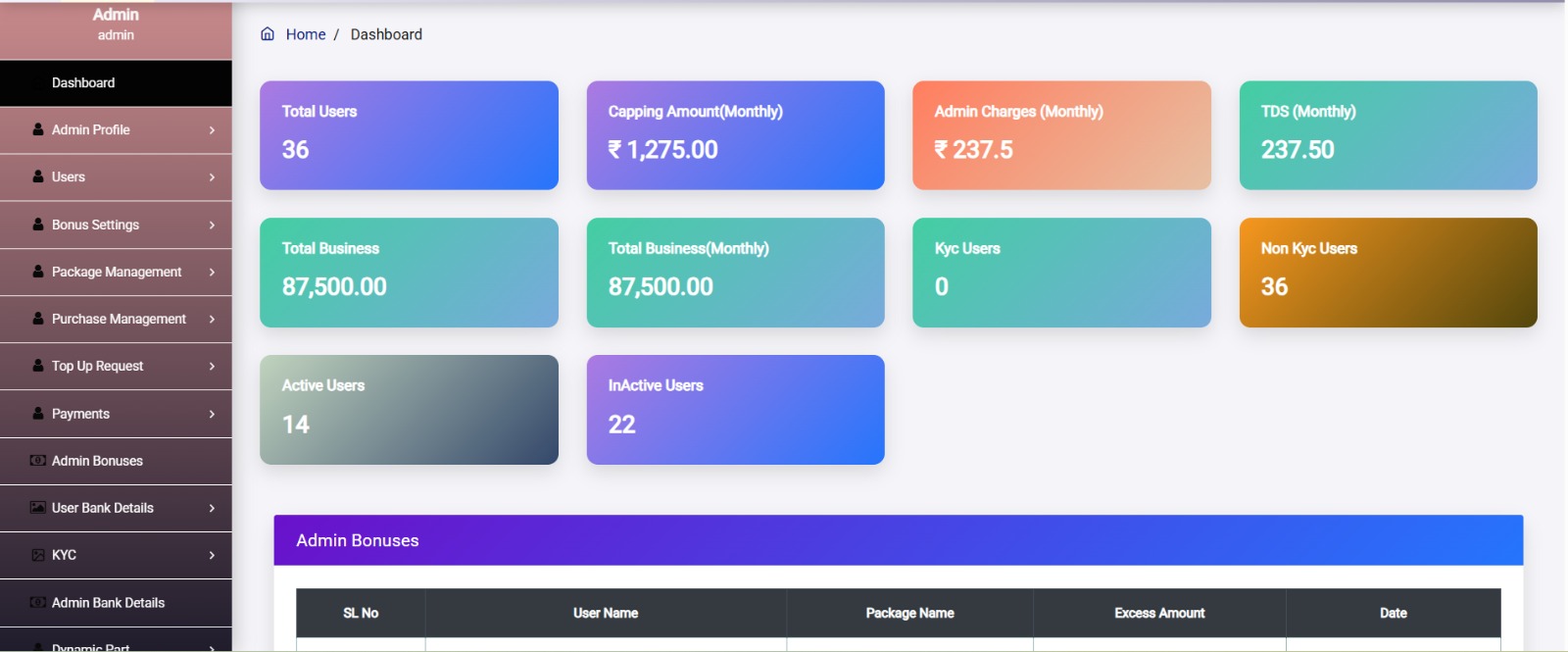Click the Admin name in sidebar header

point(116,15)
